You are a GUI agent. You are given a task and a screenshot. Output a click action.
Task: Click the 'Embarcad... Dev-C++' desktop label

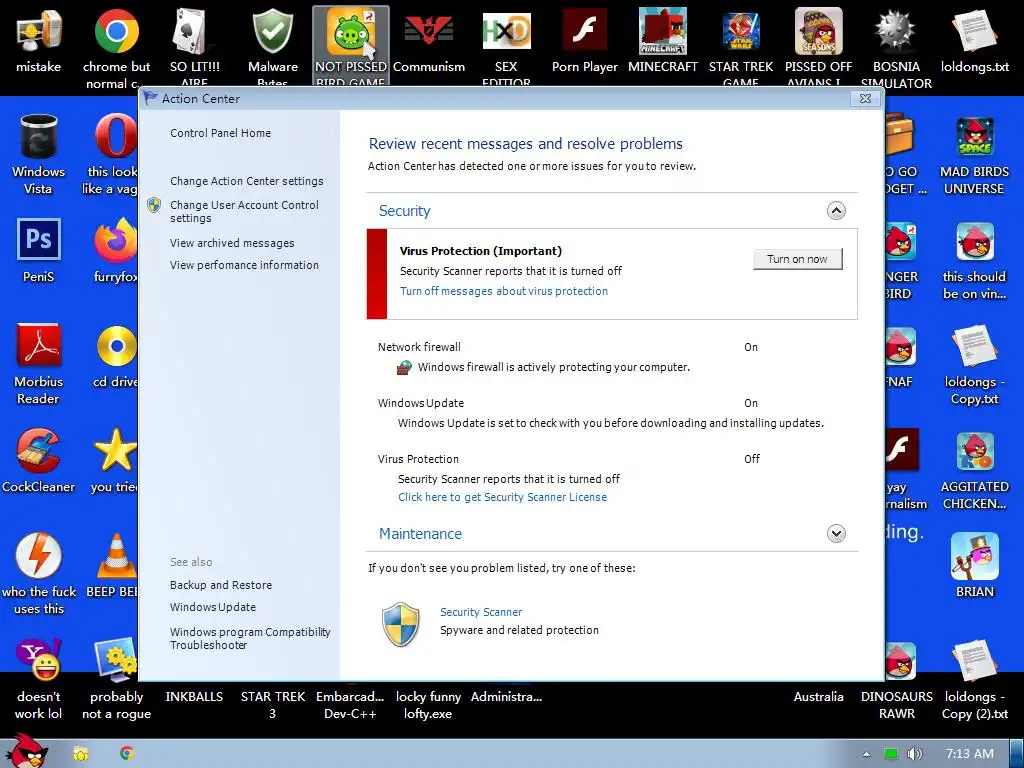point(350,705)
